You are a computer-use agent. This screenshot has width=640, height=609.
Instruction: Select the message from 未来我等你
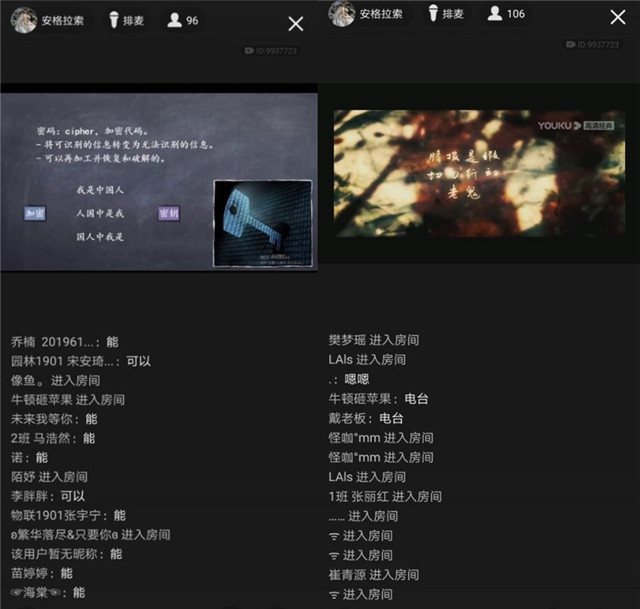pyautogui.click(x=54, y=419)
